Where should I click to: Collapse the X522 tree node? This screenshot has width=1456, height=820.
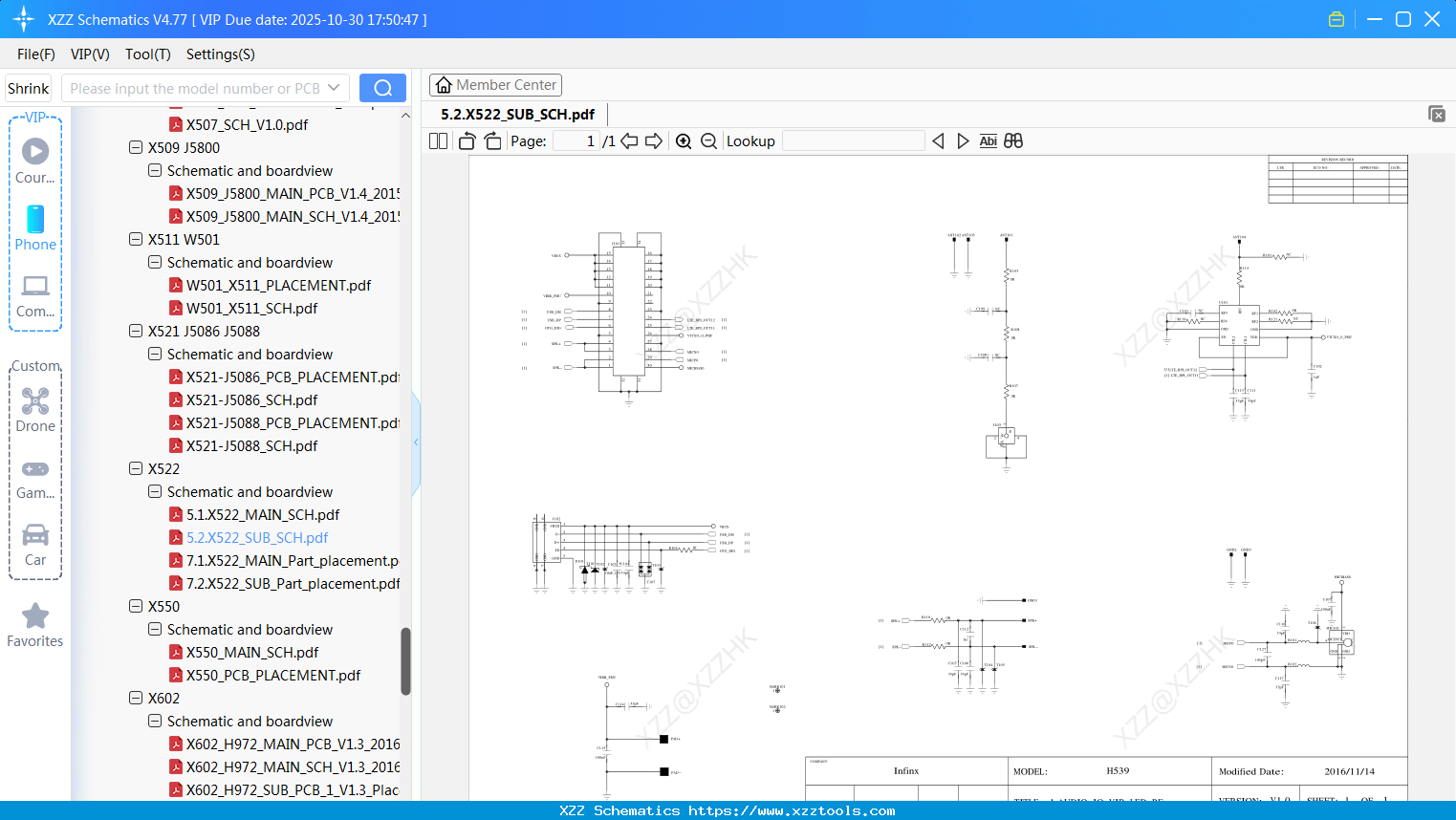click(135, 468)
